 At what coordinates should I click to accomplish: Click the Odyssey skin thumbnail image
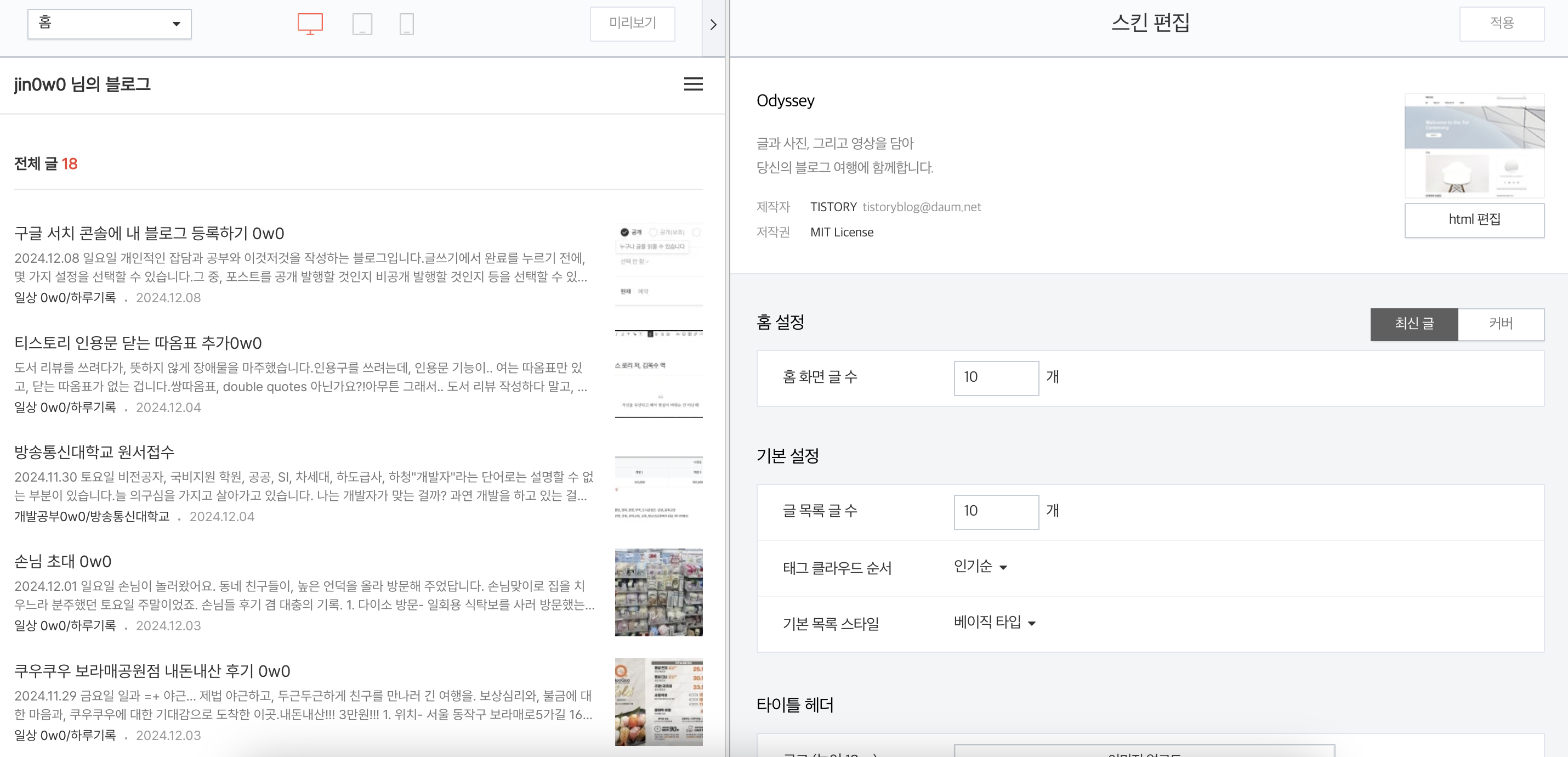click(x=1474, y=145)
